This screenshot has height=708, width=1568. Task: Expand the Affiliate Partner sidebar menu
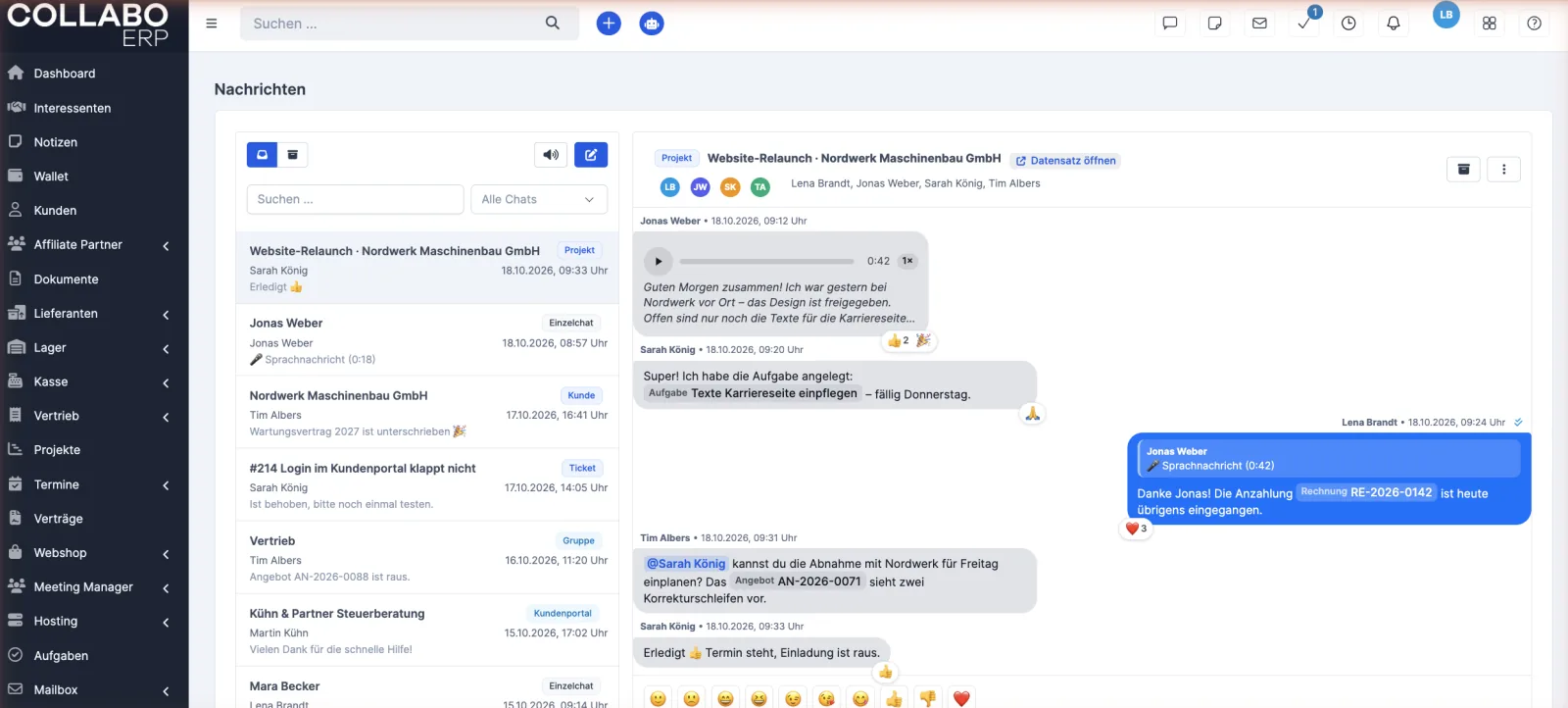(94, 245)
